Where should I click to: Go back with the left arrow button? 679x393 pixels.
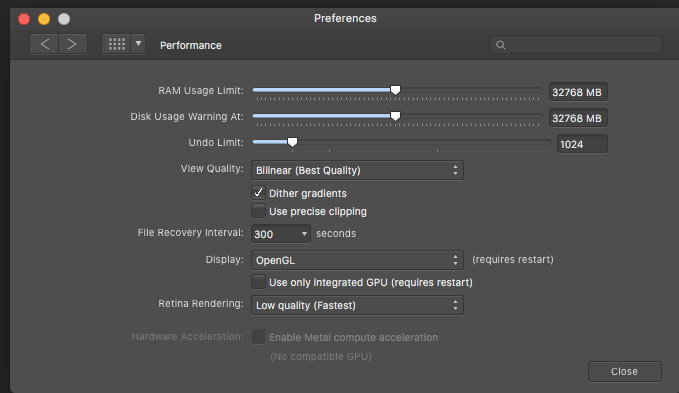point(44,44)
